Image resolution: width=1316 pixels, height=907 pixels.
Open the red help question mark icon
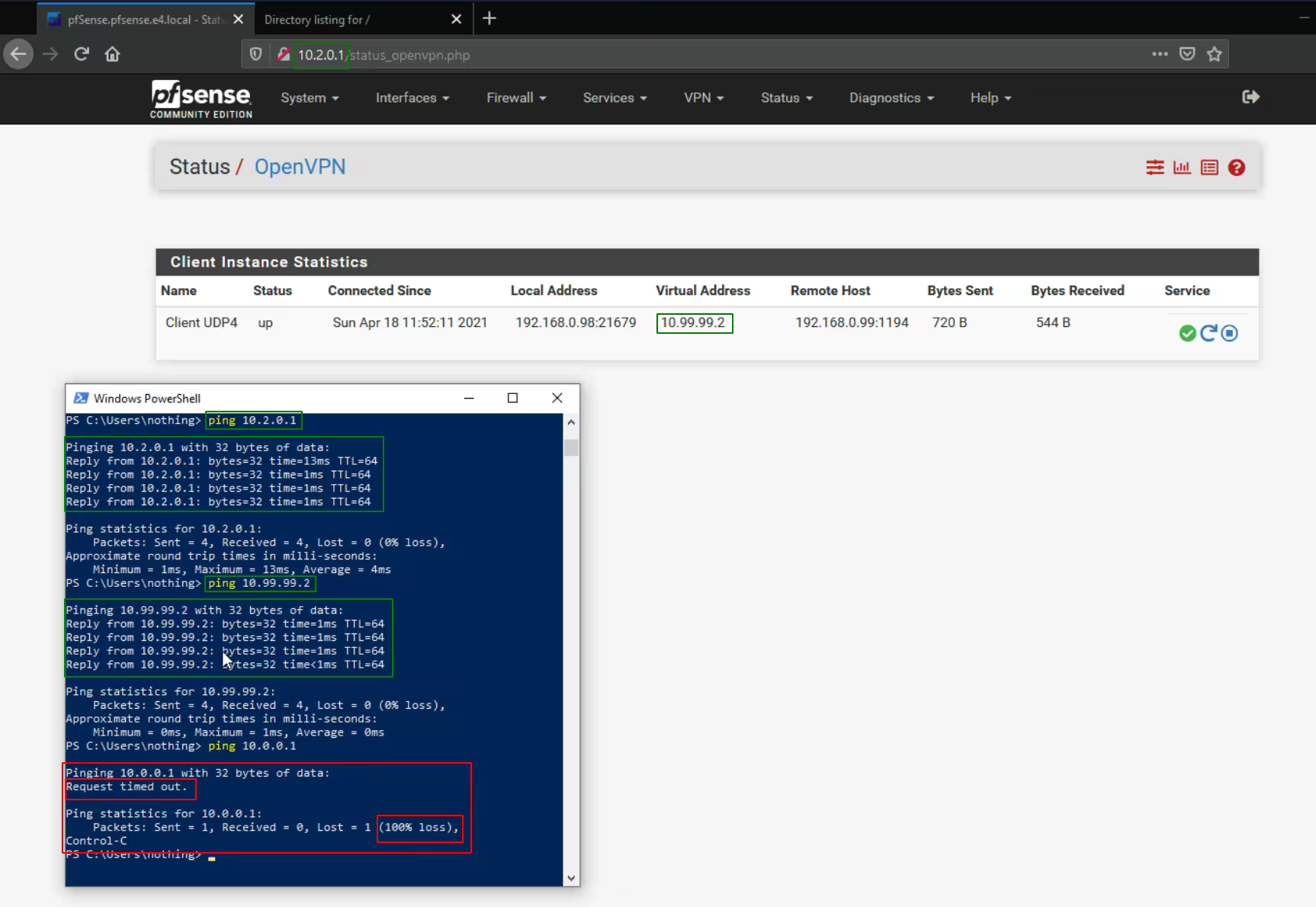coord(1237,168)
